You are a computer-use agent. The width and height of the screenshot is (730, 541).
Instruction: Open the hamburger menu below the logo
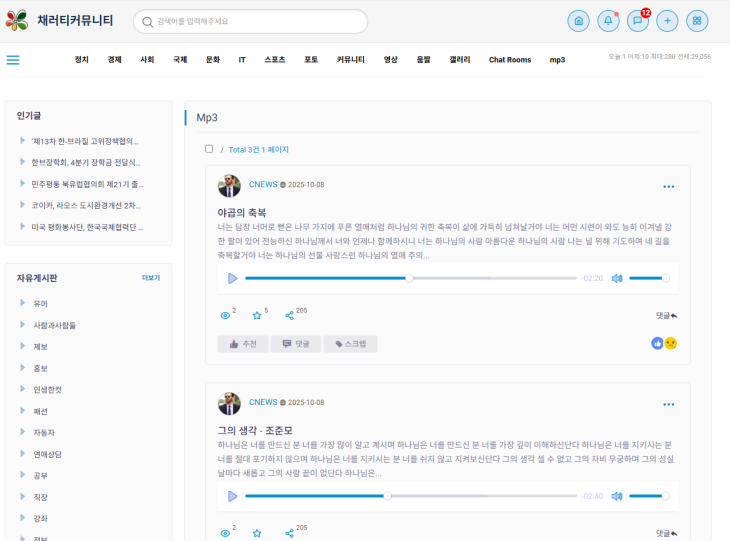13,60
